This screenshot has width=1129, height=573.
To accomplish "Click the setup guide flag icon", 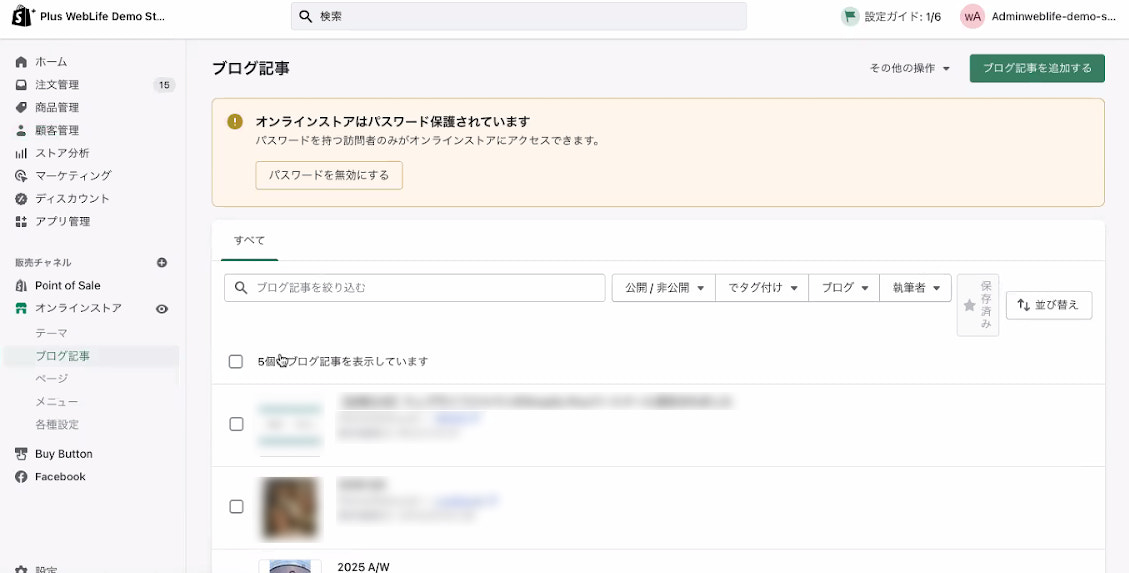I will (x=850, y=17).
